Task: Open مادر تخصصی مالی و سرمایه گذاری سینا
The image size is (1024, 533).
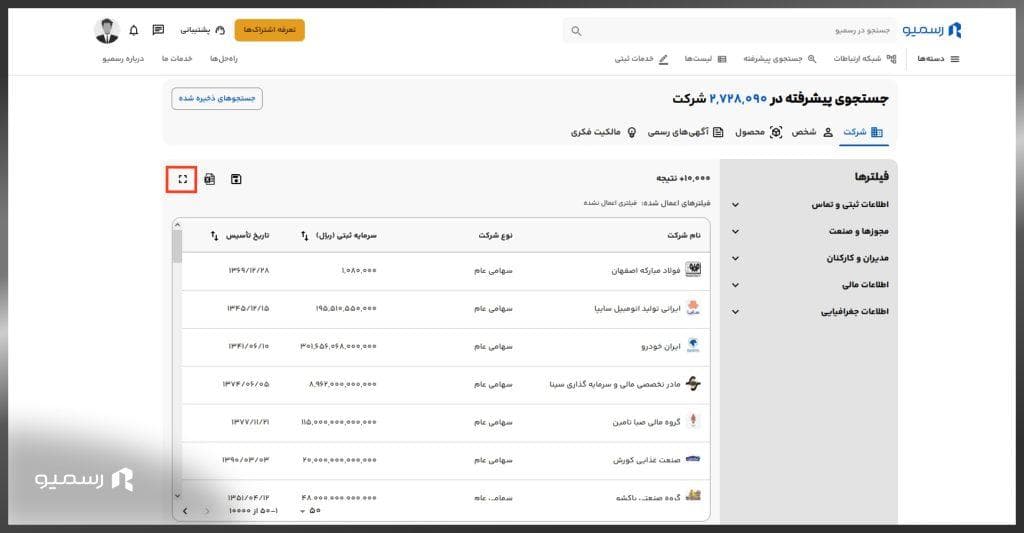Action: coord(615,384)
